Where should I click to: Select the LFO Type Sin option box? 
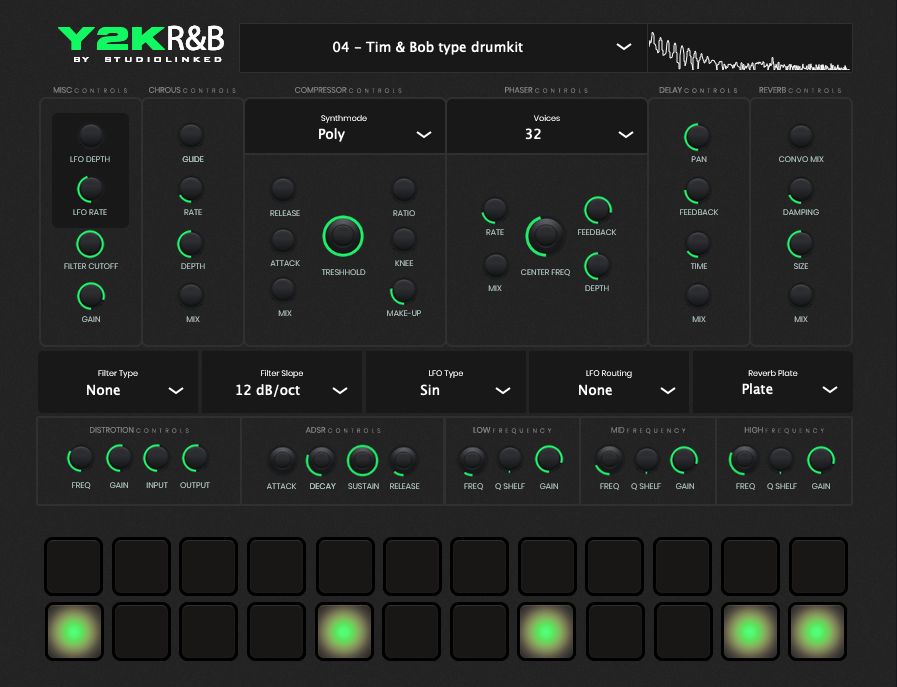tap(445, 382)
